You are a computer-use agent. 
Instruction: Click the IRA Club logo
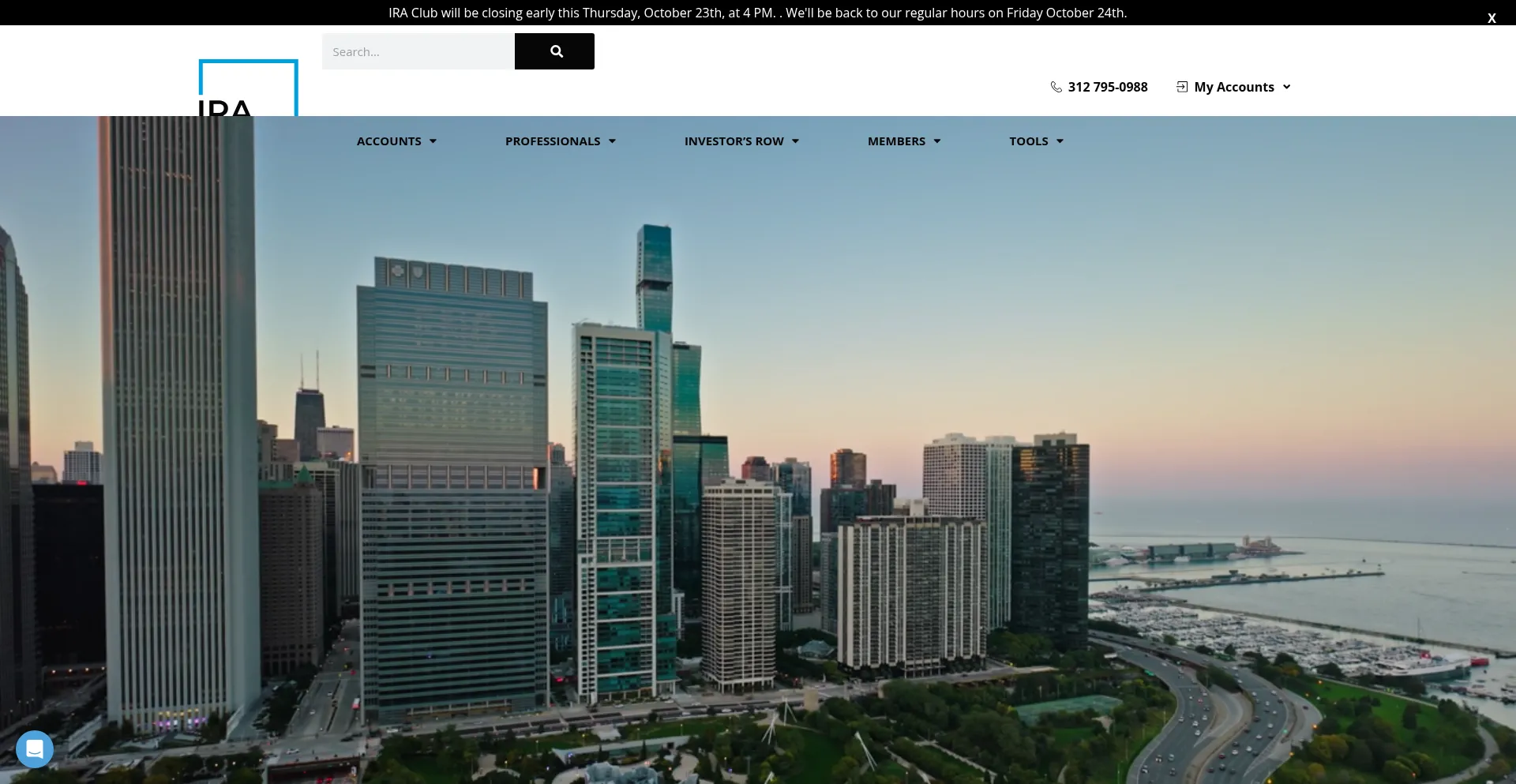pos(248,88)
